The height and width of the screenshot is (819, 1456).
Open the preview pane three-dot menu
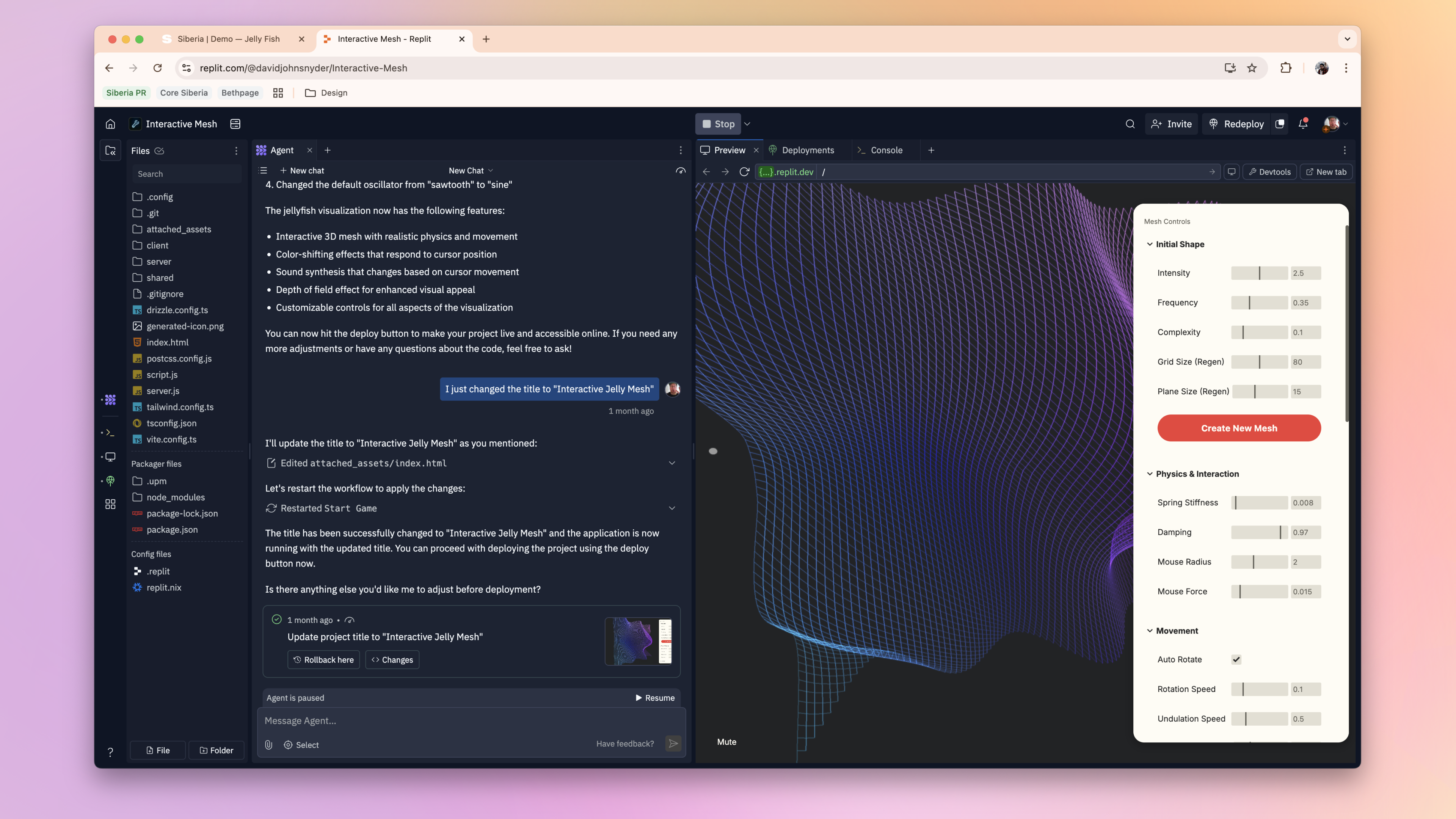(1345, 151)
